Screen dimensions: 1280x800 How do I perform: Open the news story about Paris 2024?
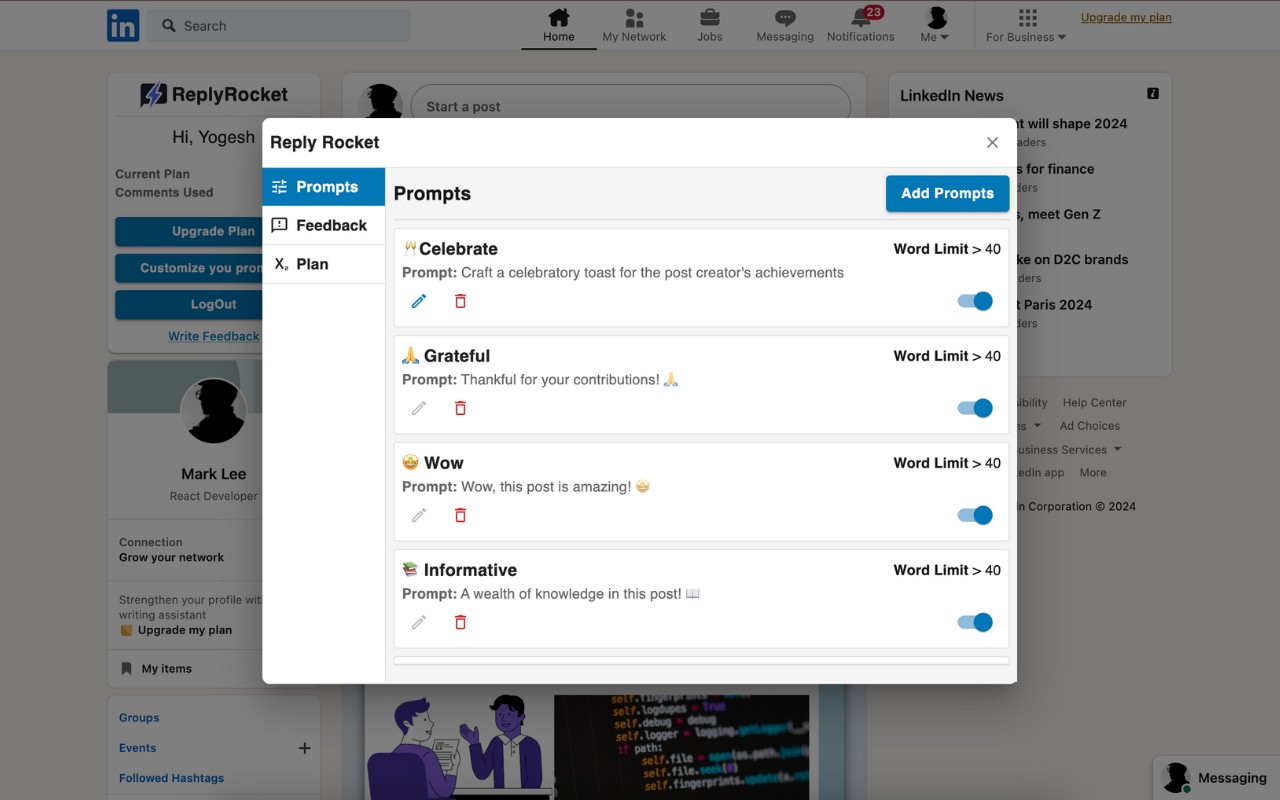tap(1054, 304)
